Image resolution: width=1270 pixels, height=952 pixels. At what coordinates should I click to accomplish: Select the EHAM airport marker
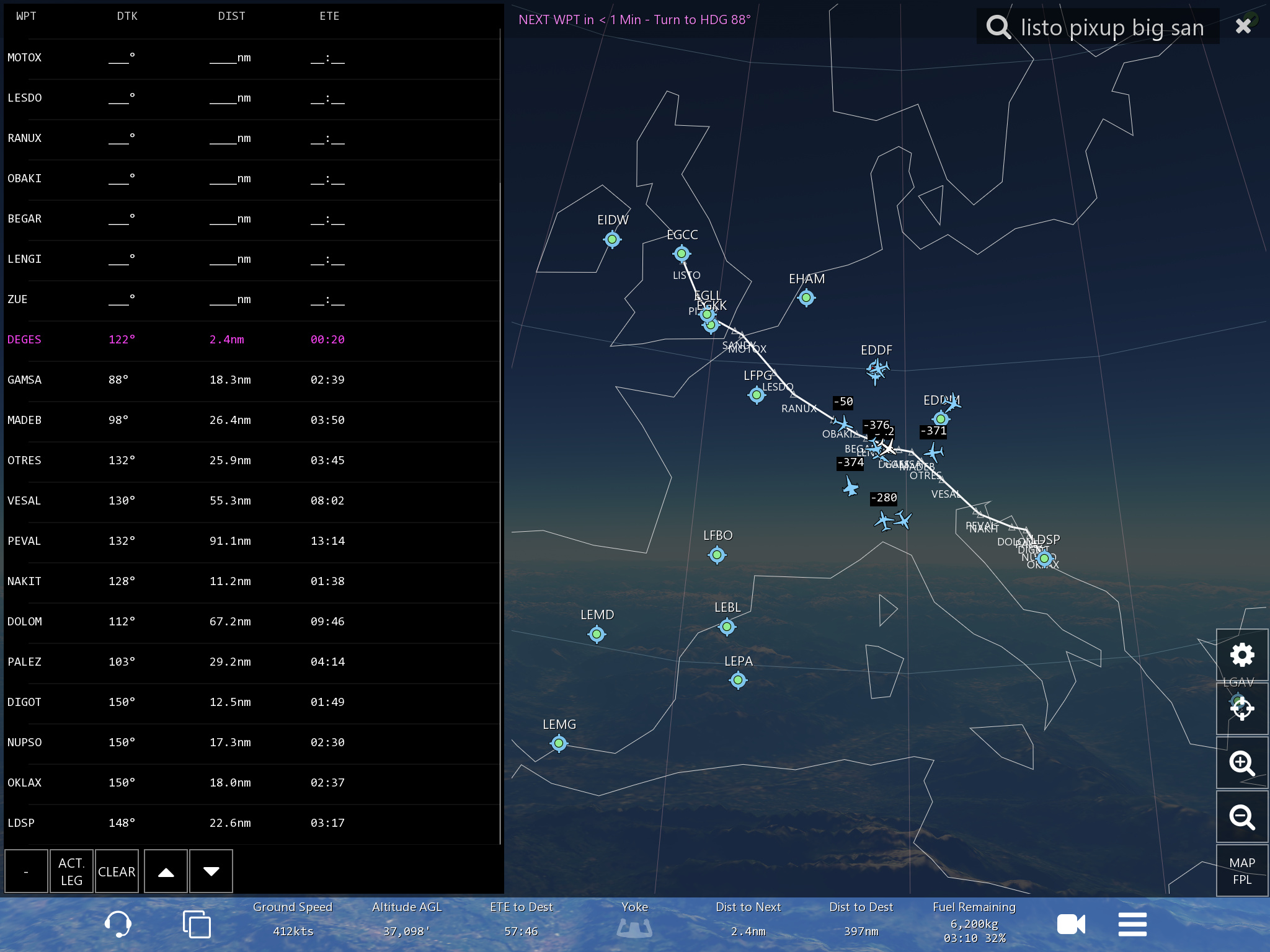click(806, 298)
